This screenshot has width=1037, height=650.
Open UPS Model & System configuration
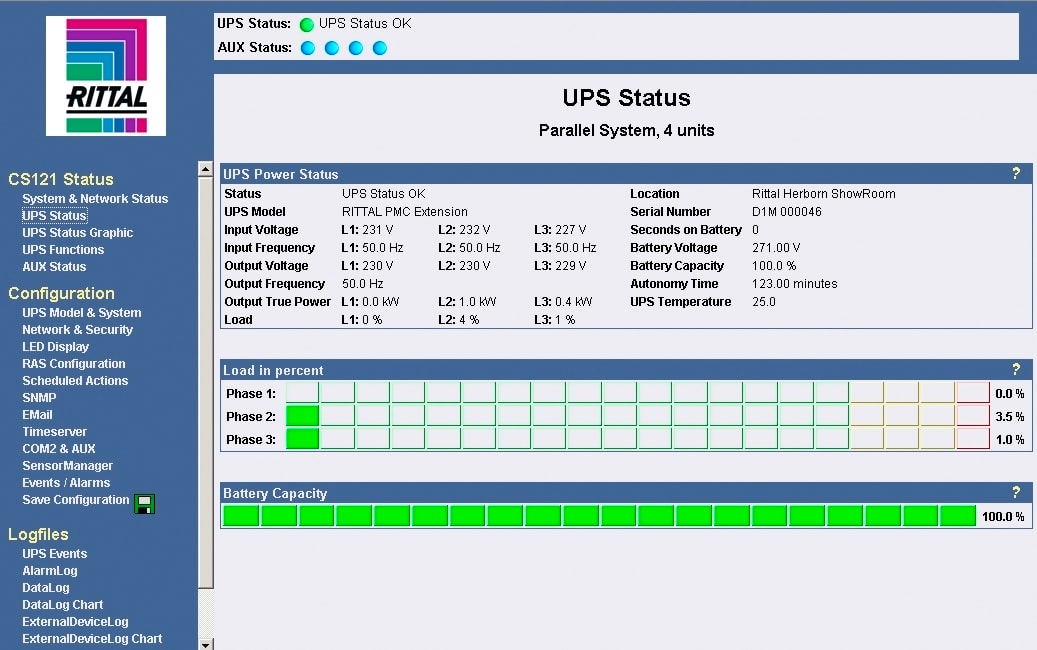click(x=81, y=312)
